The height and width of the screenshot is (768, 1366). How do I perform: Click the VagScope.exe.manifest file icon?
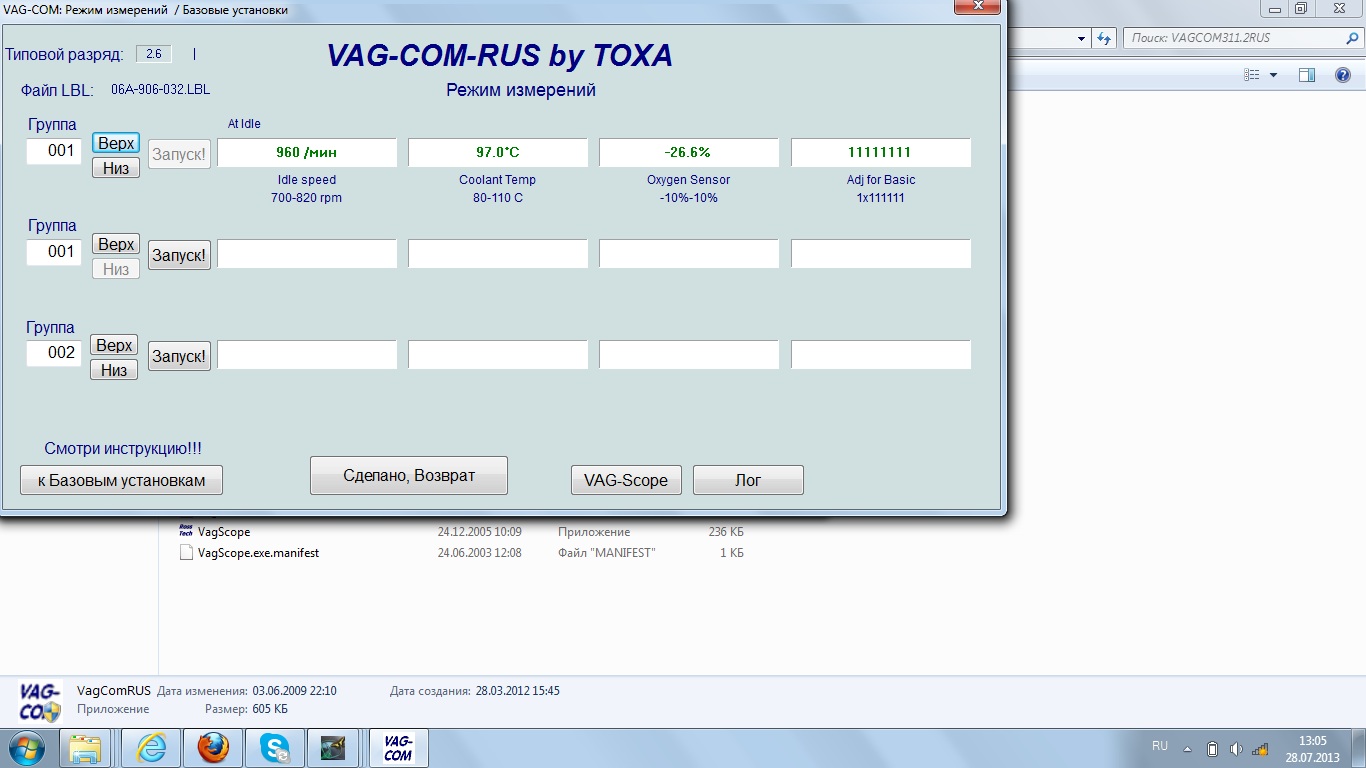[x=186, y=553]
